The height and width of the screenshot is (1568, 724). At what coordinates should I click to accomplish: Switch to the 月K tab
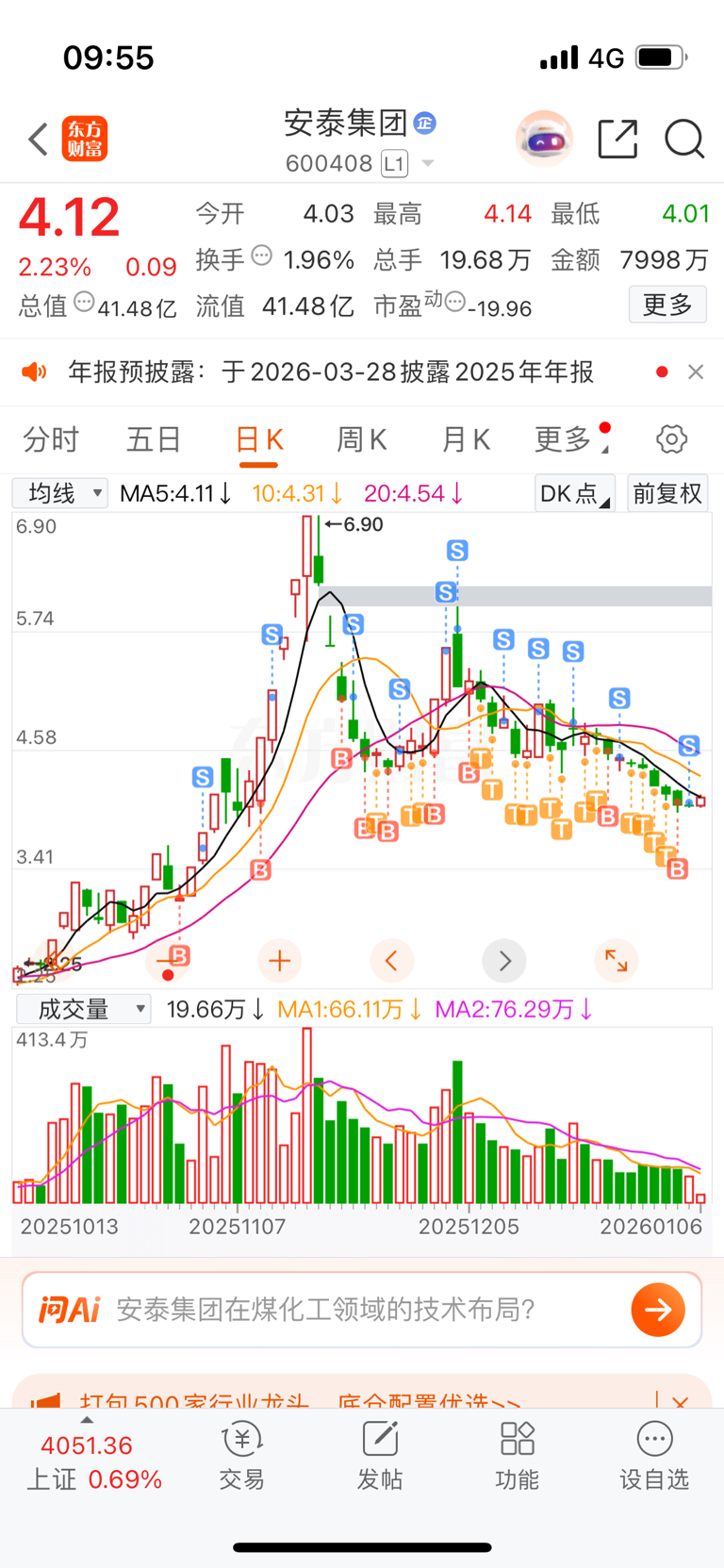coord(466,439)
